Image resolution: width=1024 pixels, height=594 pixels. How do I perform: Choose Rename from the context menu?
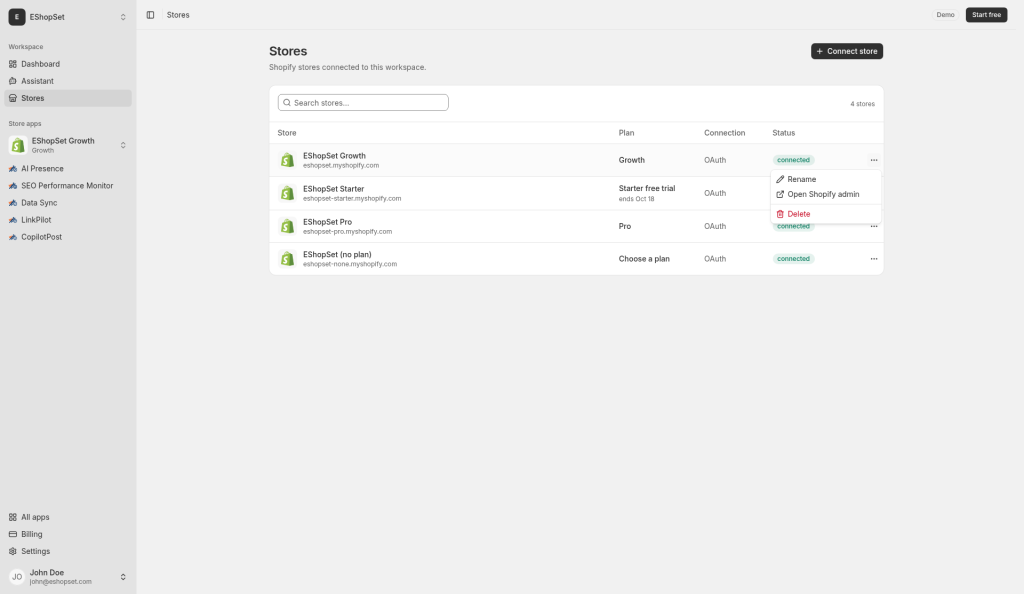coord(825,179)
